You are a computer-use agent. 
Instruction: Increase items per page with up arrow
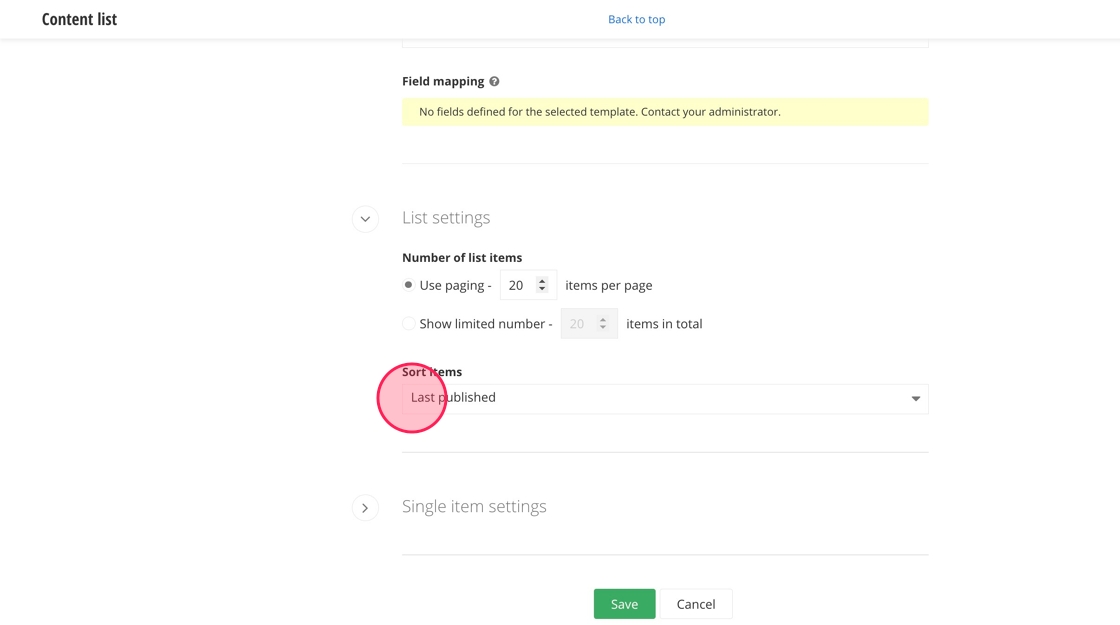[x=542, y=281]
